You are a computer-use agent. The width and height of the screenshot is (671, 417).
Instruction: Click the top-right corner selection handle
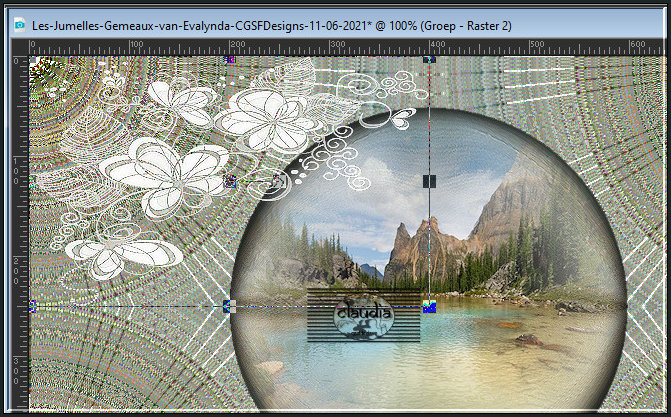tap(429, 60)
